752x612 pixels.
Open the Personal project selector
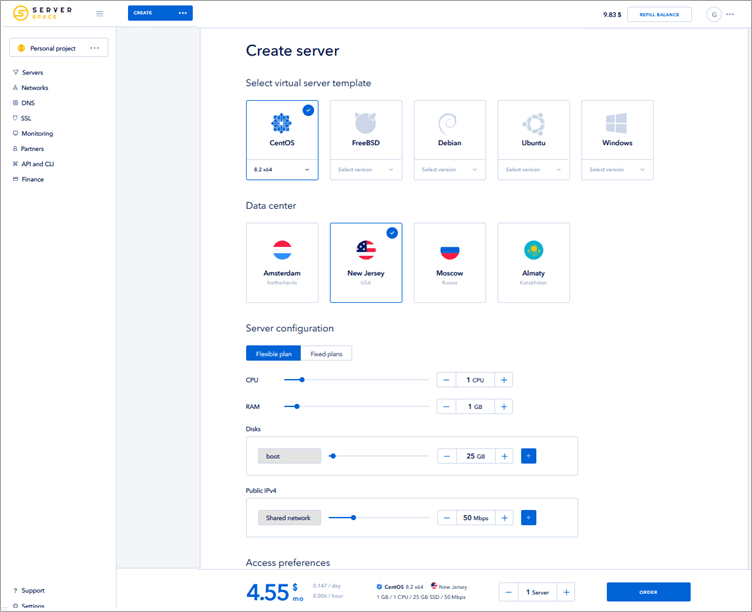click(x=59, y=48)
